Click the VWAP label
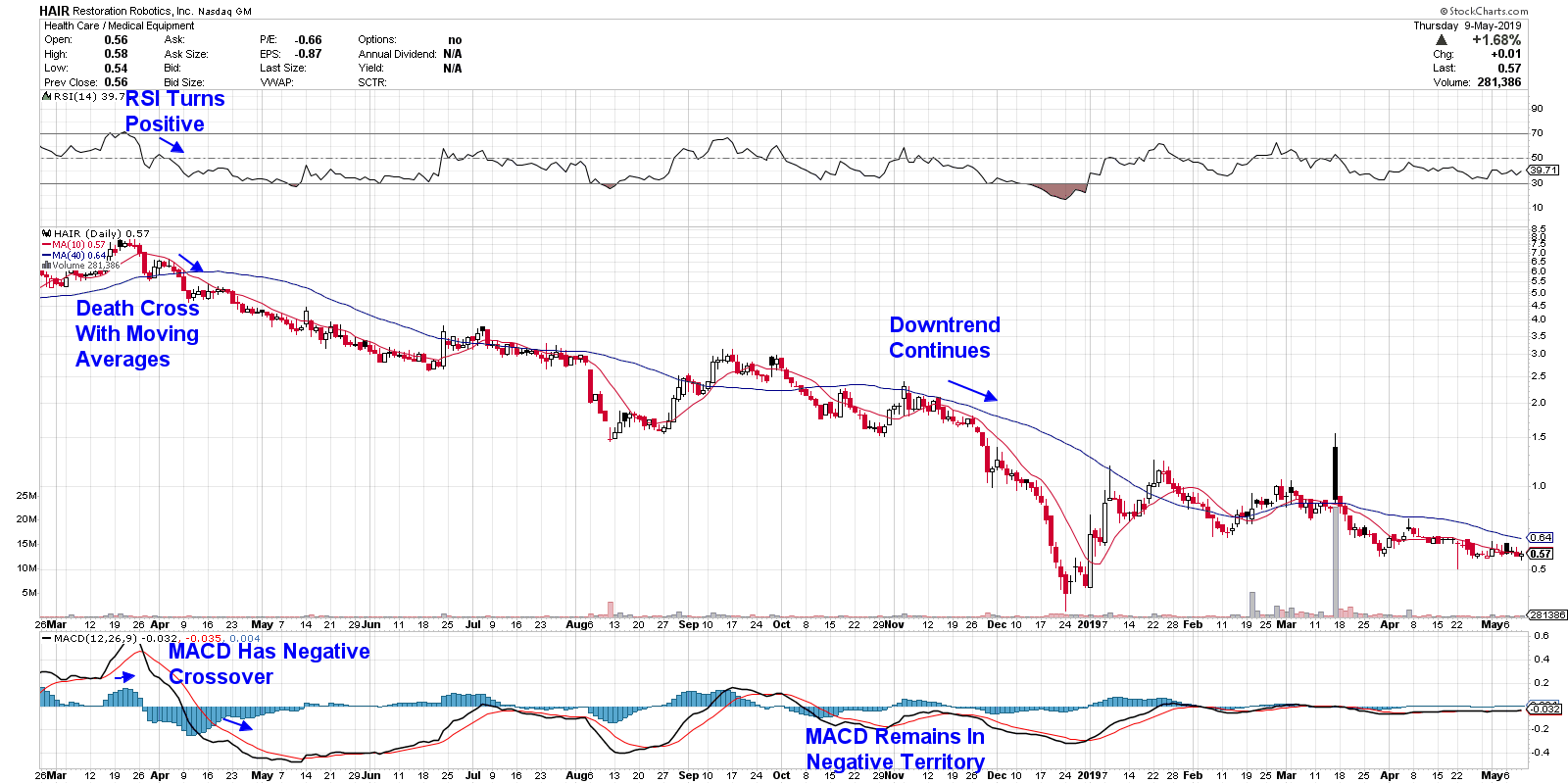This screenshot has height=784, width=1568. (x=276, y=82)
